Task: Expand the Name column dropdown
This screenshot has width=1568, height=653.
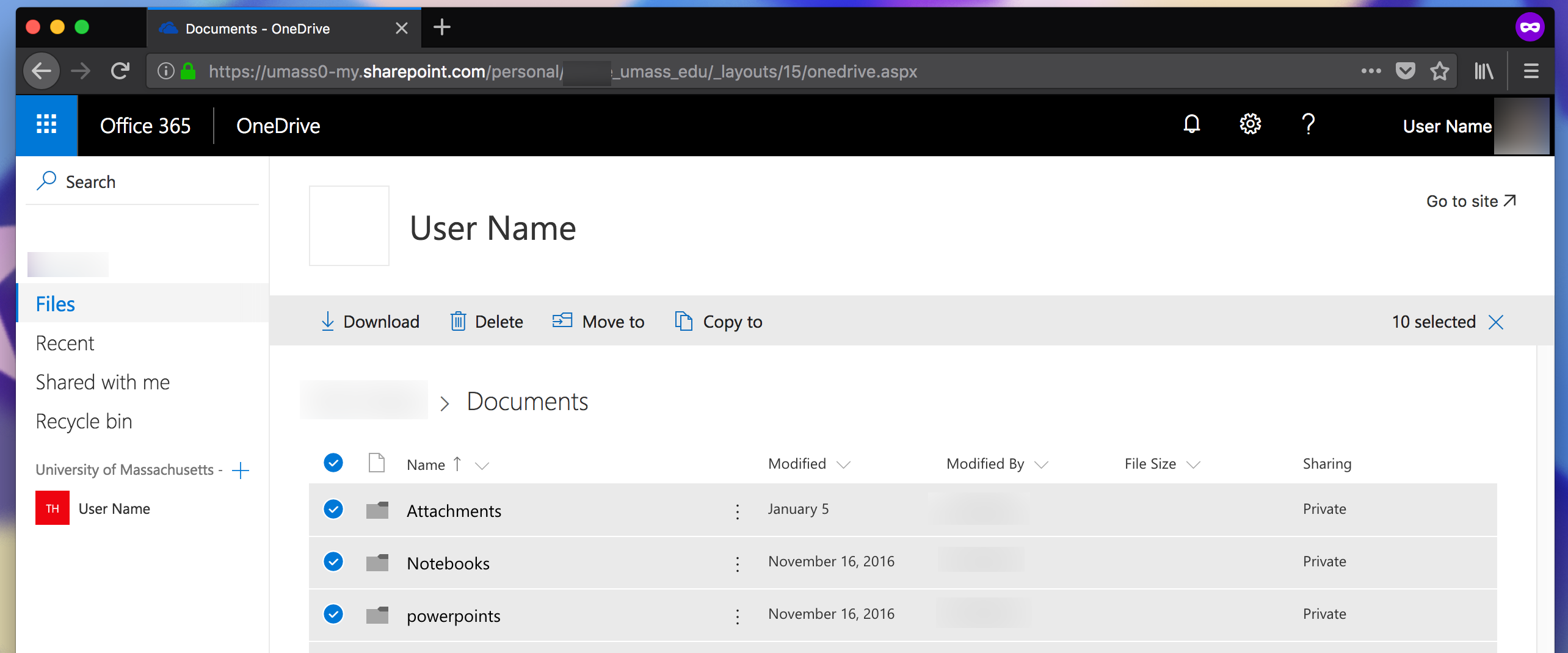Action: pos(482,466)
